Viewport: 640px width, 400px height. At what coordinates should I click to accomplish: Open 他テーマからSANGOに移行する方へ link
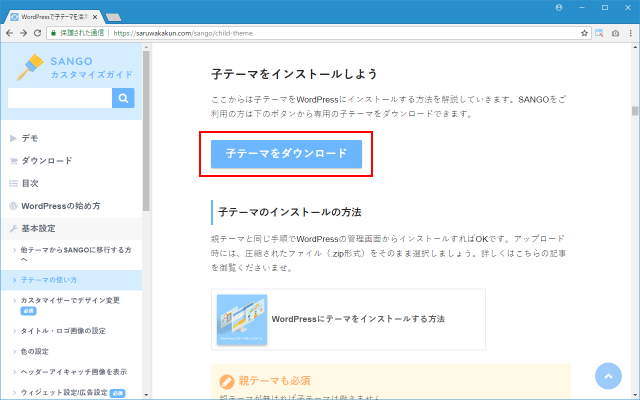pyautogui.click(x=76, y=254)
